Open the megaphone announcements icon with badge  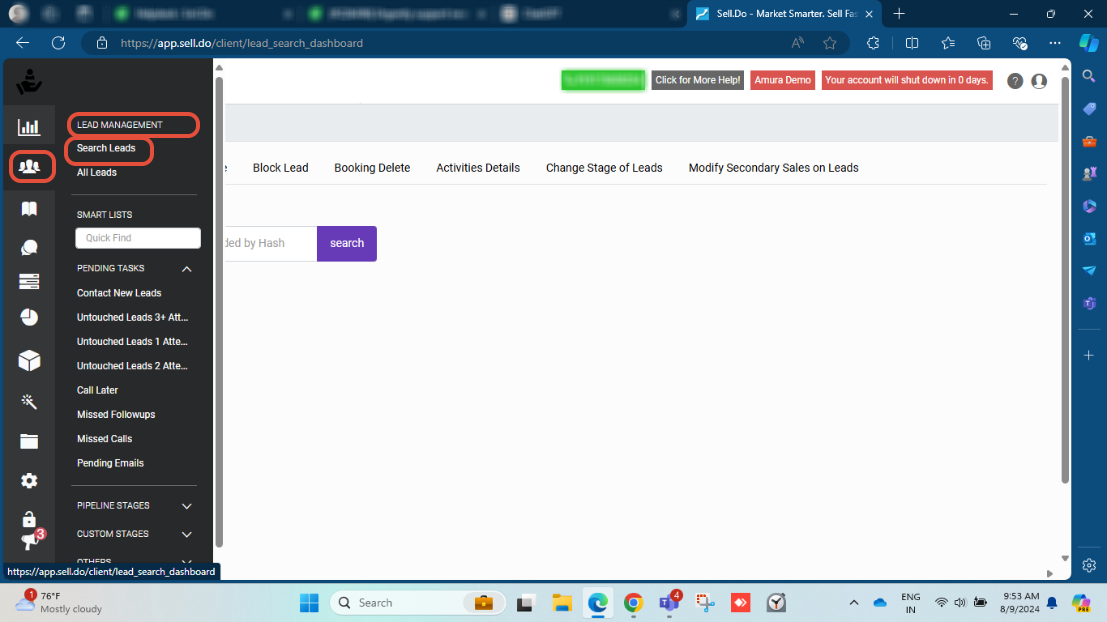point(31,540)
